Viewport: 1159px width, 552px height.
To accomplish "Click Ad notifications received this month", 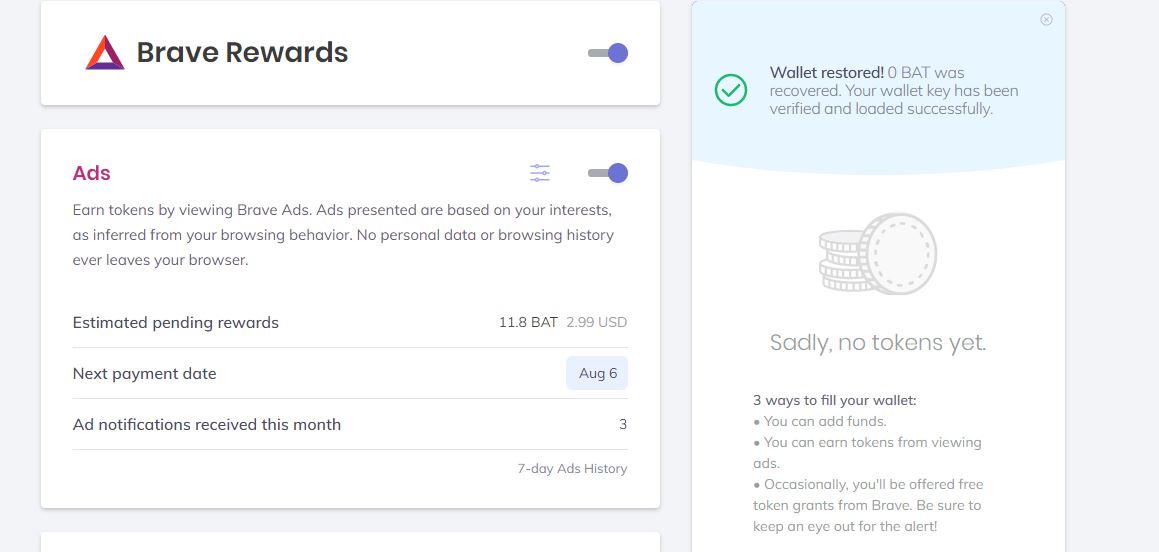I will pos(207,424).
